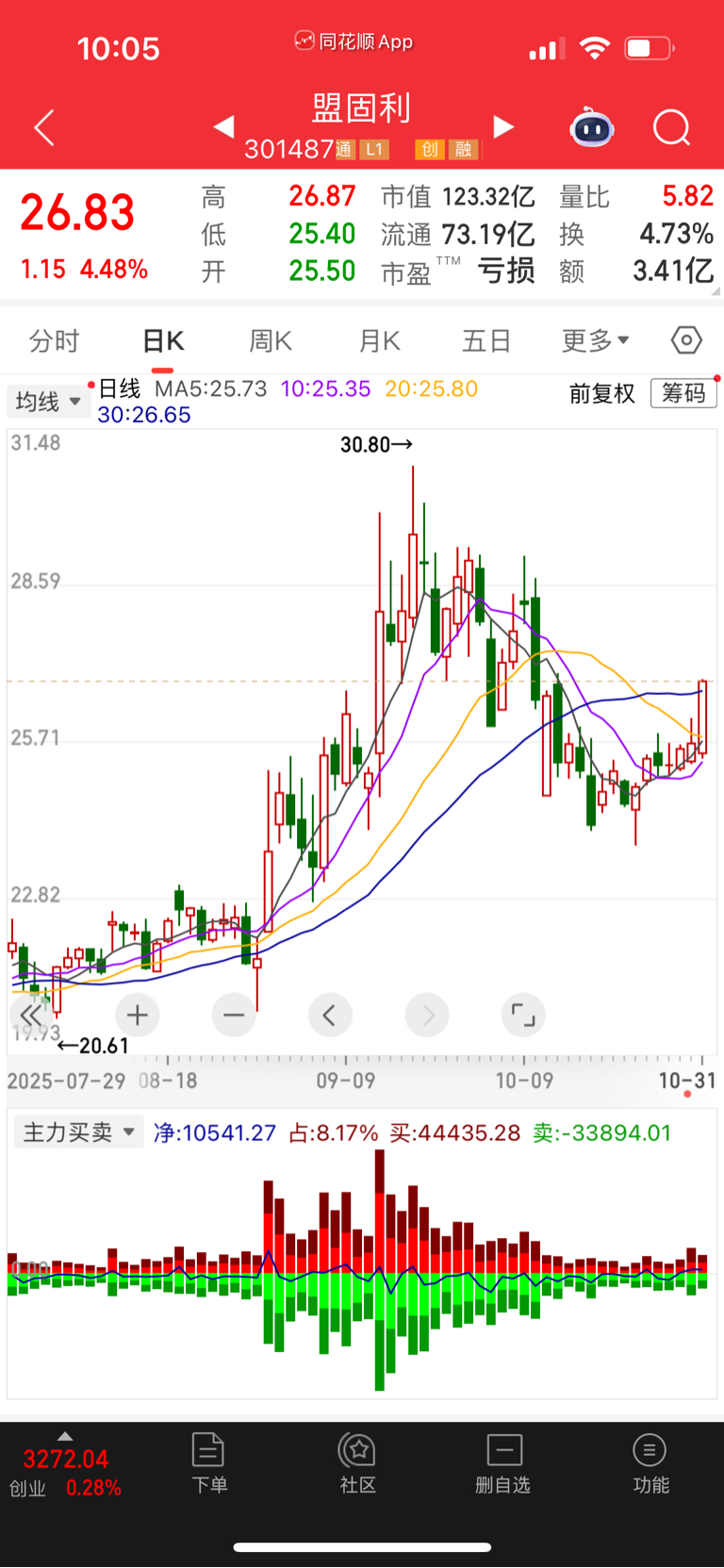
Task: Jump to earliest data double-chevron button
Action: 31,1015
